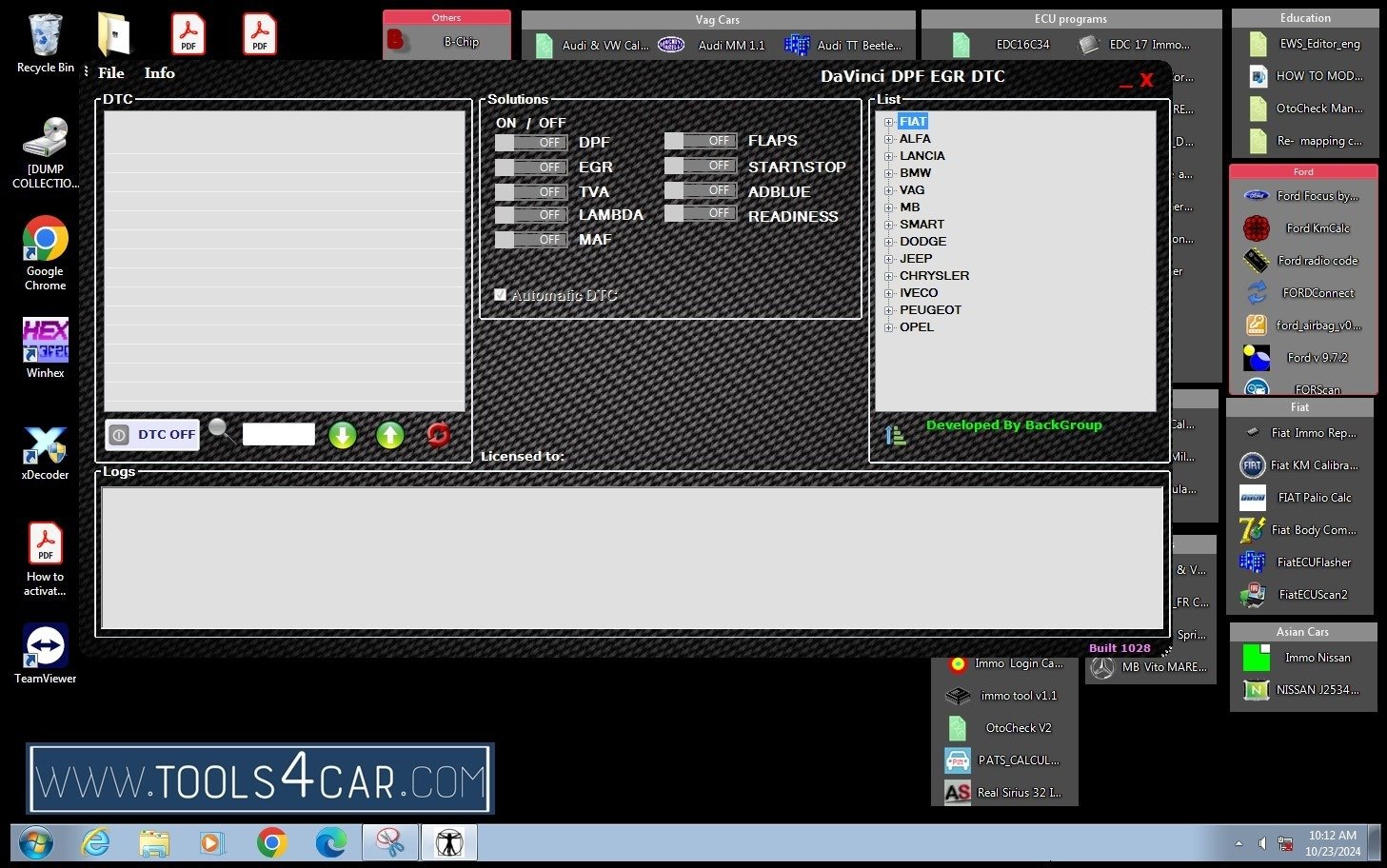Open PATS_CALCUL shortcut
Screen dimensions: 1387x868
pyautogui.click(x=1002, y=760)
